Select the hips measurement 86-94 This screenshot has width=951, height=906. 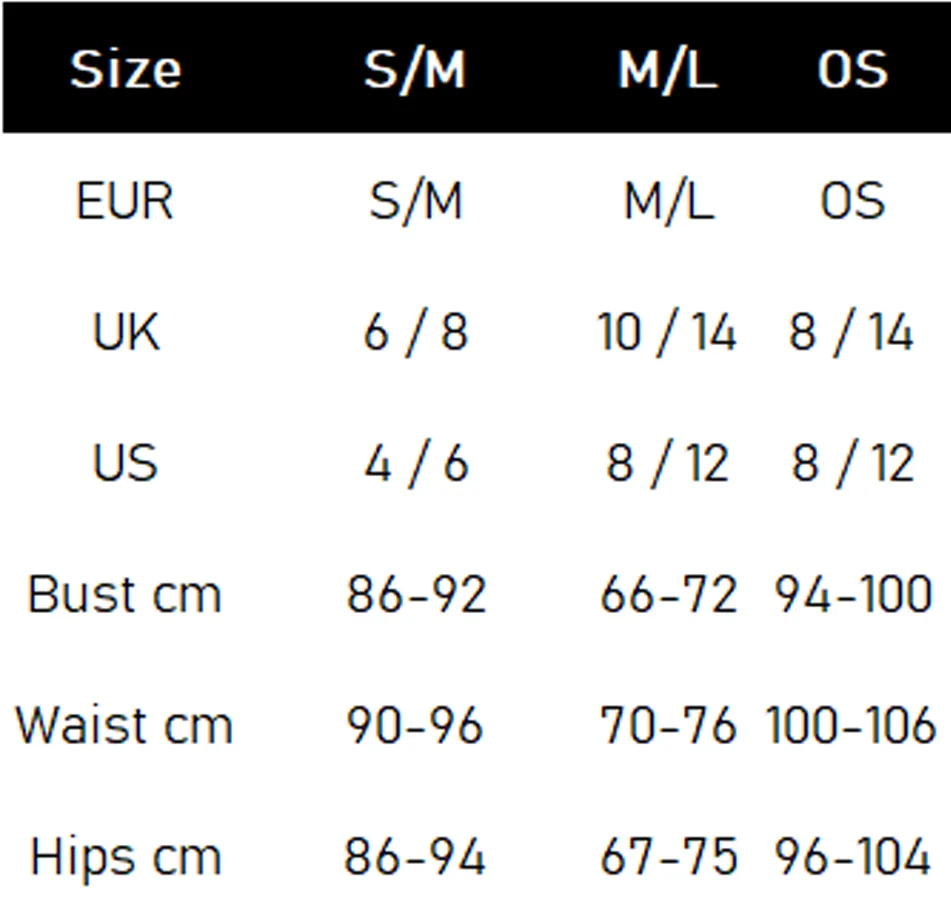415,857
